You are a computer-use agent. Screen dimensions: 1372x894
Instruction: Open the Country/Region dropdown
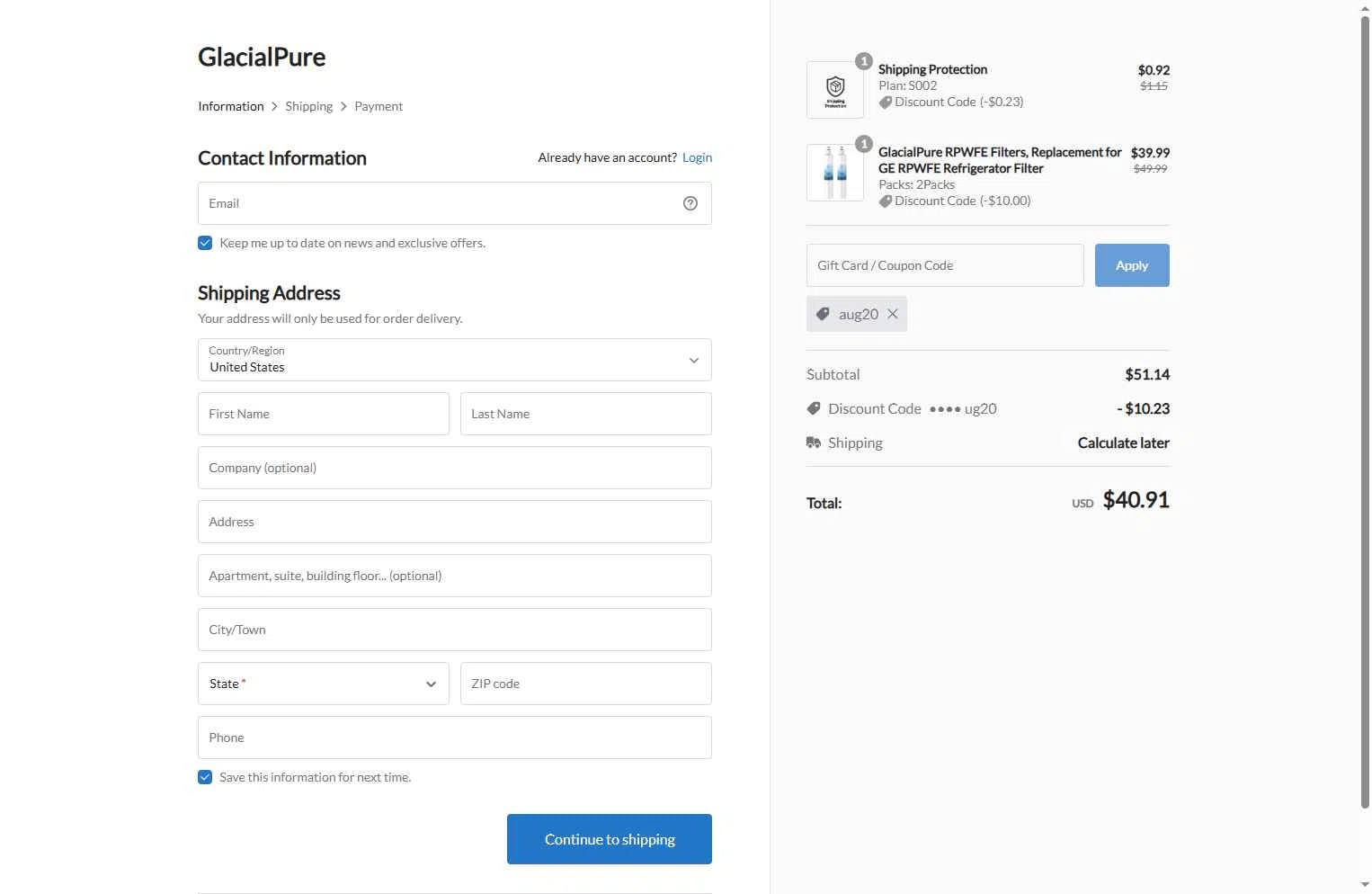(x=455, y=360)
